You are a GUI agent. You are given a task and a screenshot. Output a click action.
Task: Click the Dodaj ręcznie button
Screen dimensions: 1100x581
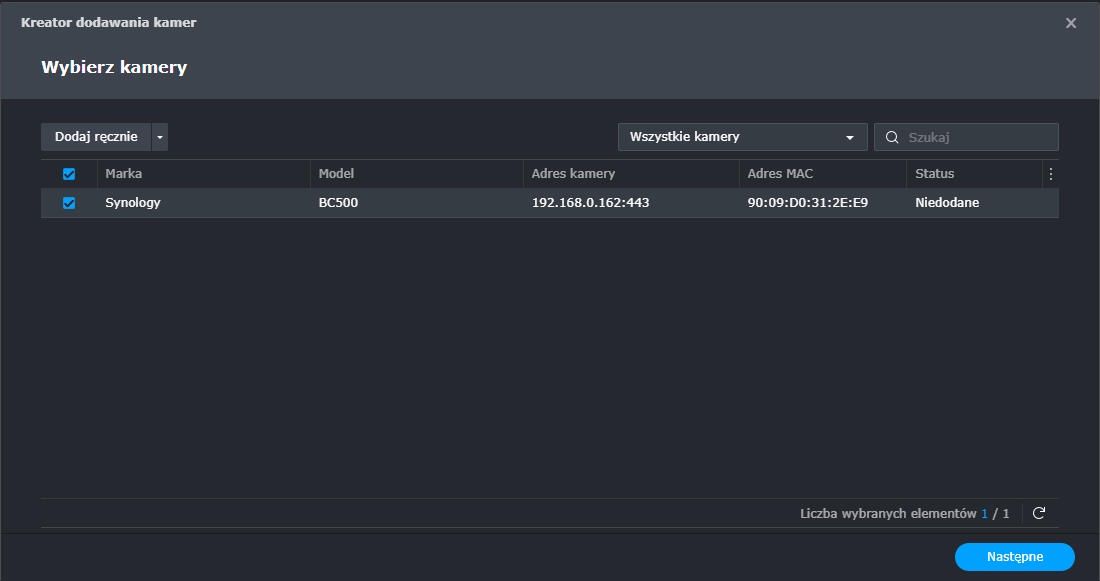coord(96,137)
